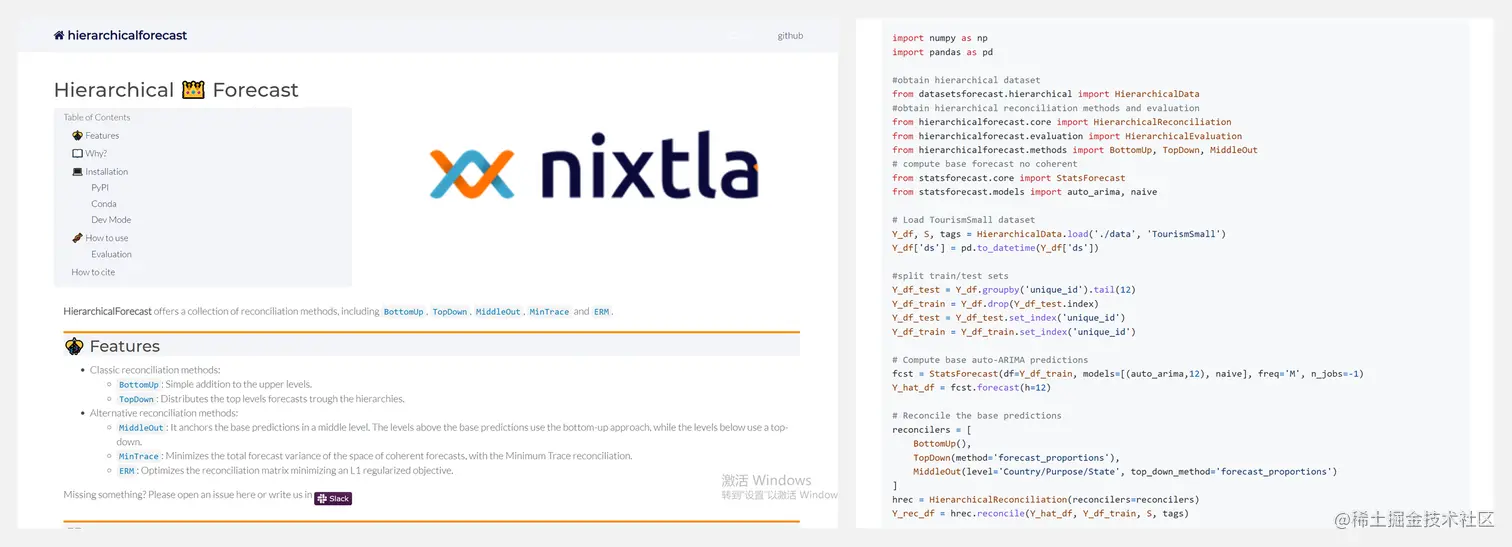
Task: Click HierarchicalReconciliation import code line
Action: pyautogui.click(x=1062, y=122)
